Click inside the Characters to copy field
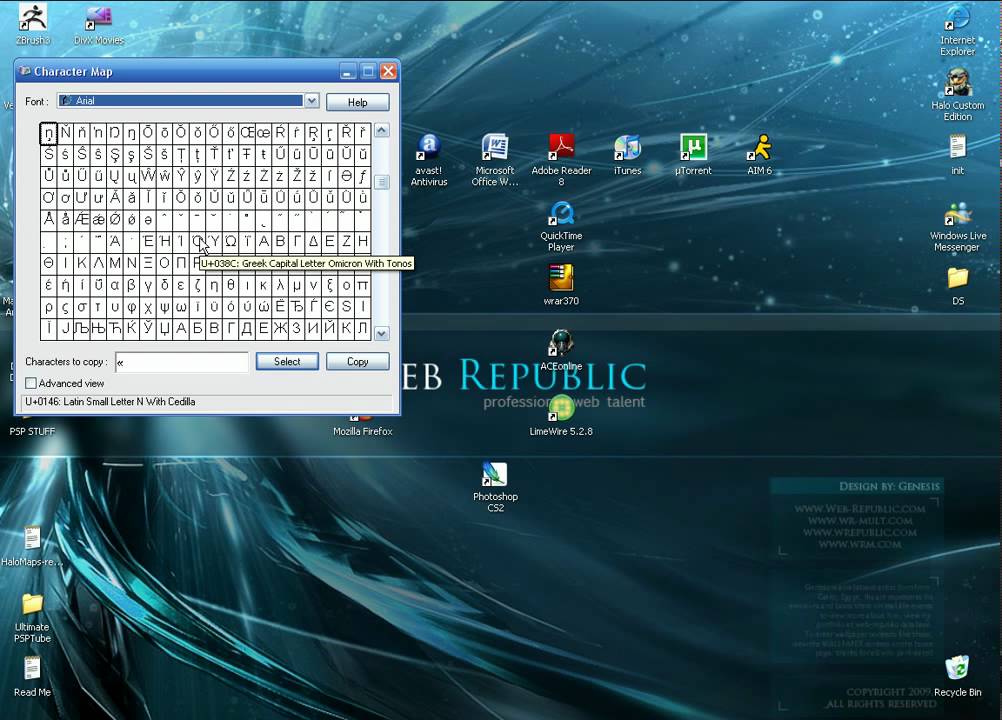The width and height of the screenshot is (1002, 720). click(x=181, y=362)
